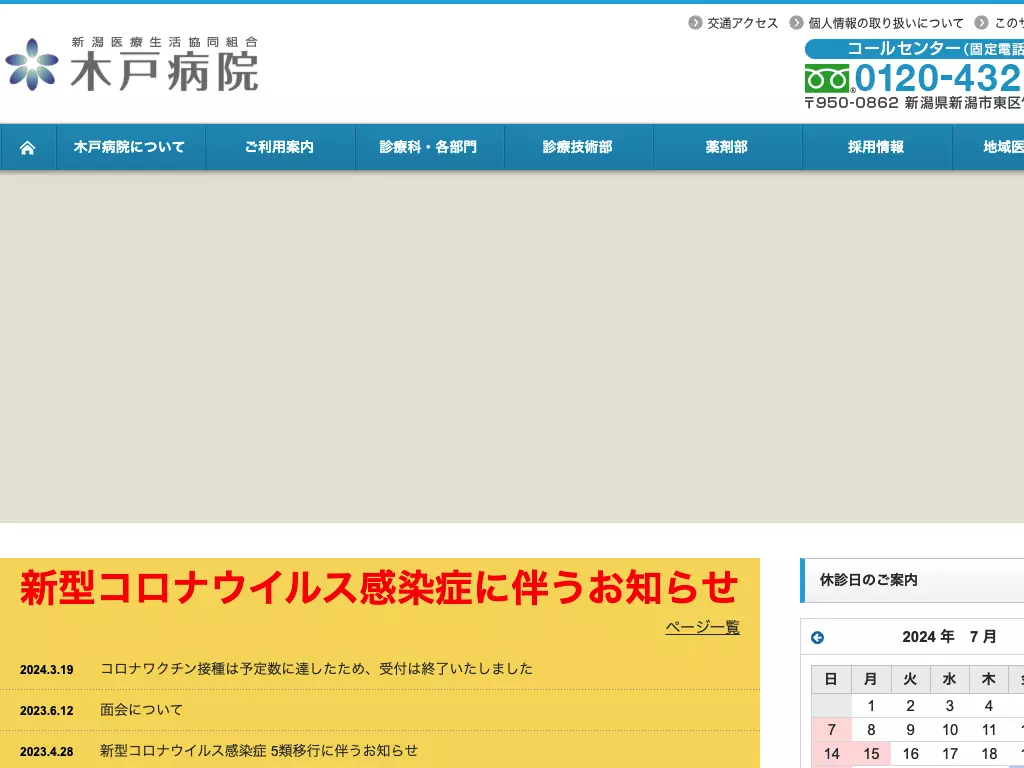Click the 日 column header in calendar
The image size is (1024, 768).
831,679
